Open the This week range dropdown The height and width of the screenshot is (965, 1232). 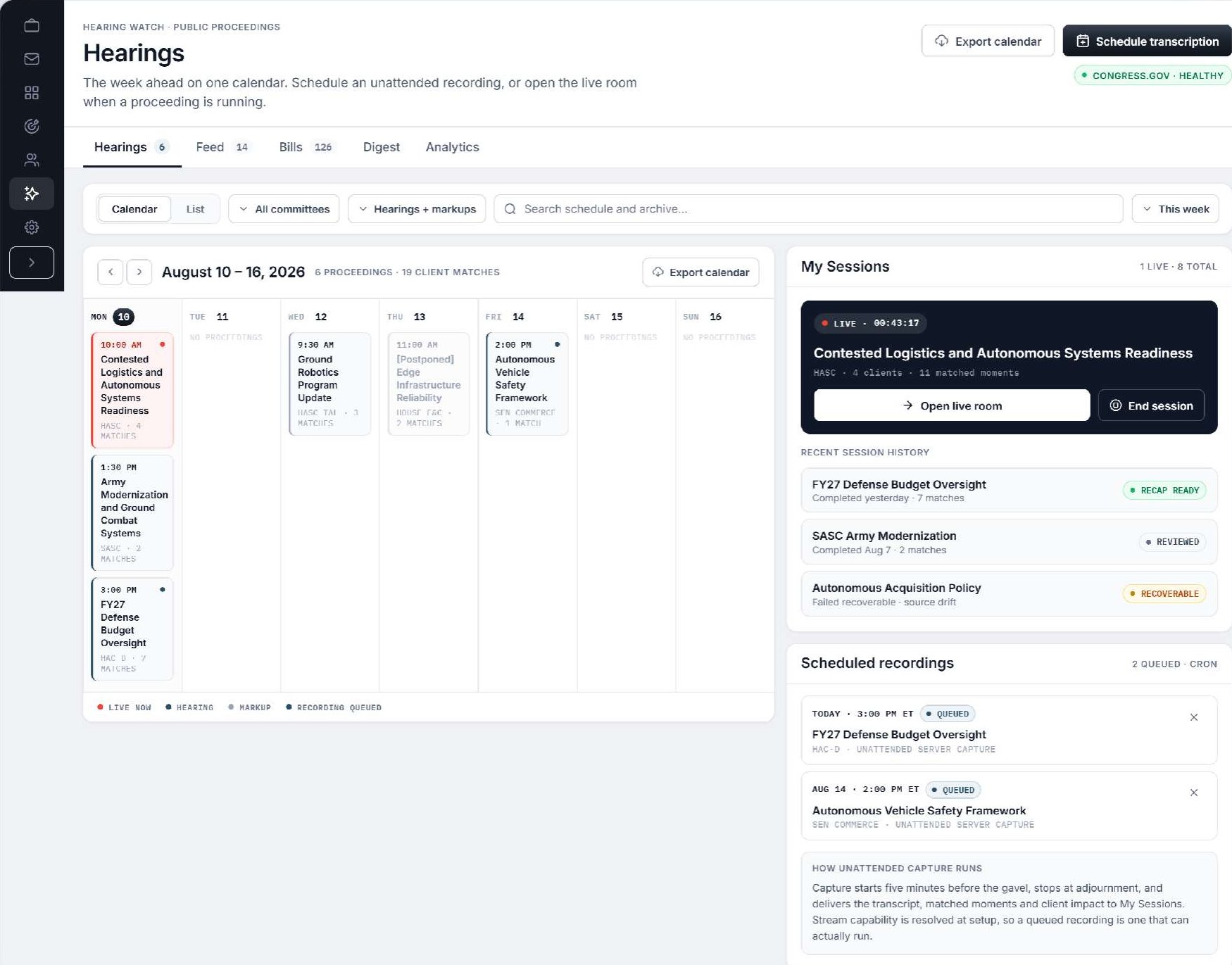click(x=1175, y=209)
